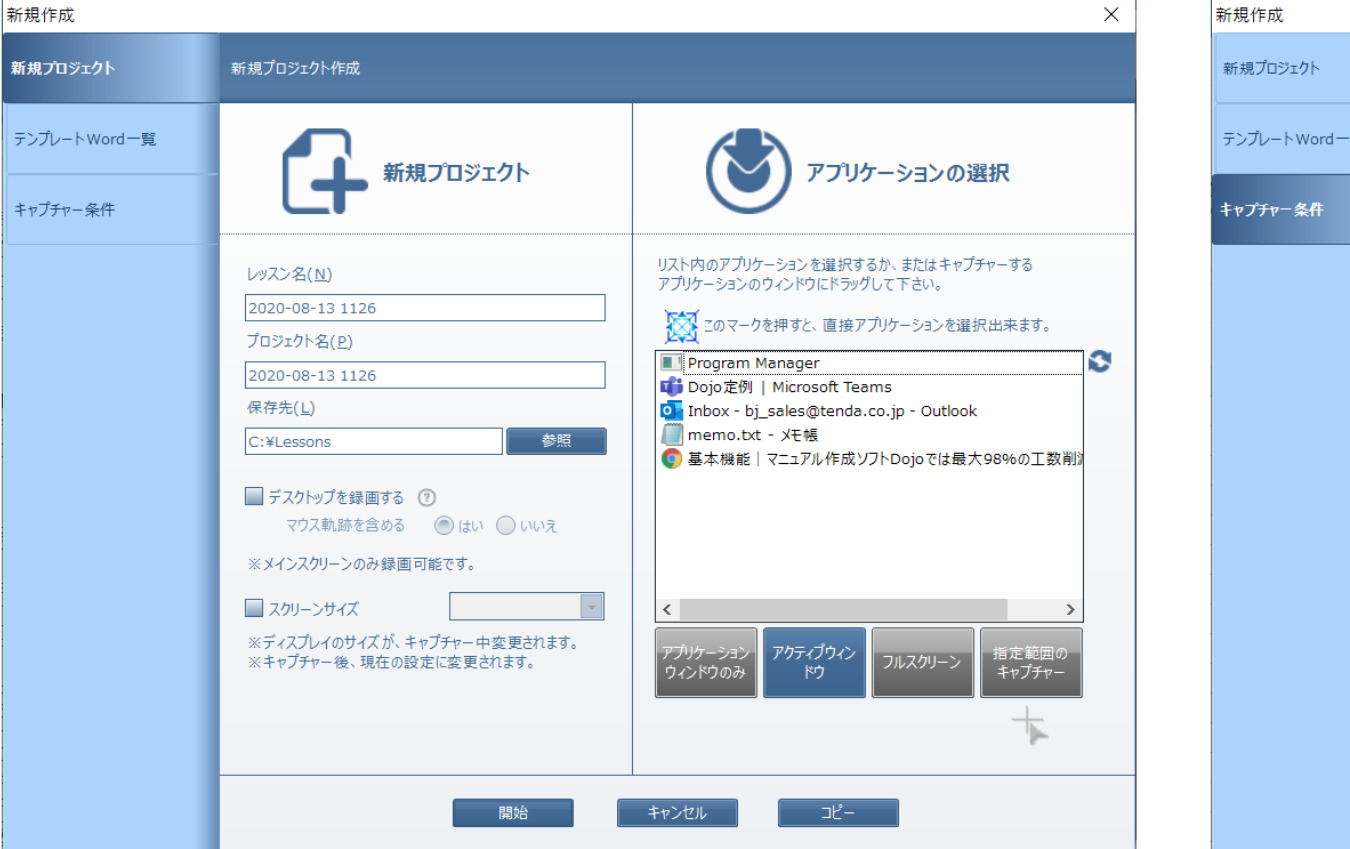Select the いいえ radio button
Screen dimensions: 1350x849
(506, 525)
